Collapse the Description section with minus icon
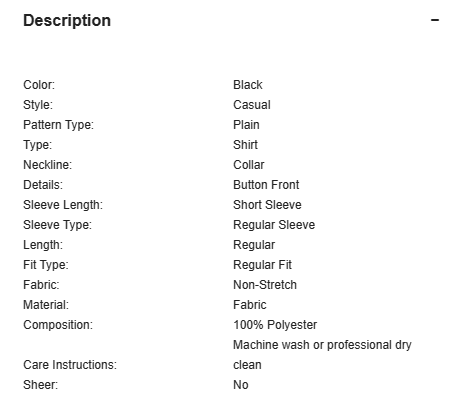 pyautogui.click(x=435, y=20)
